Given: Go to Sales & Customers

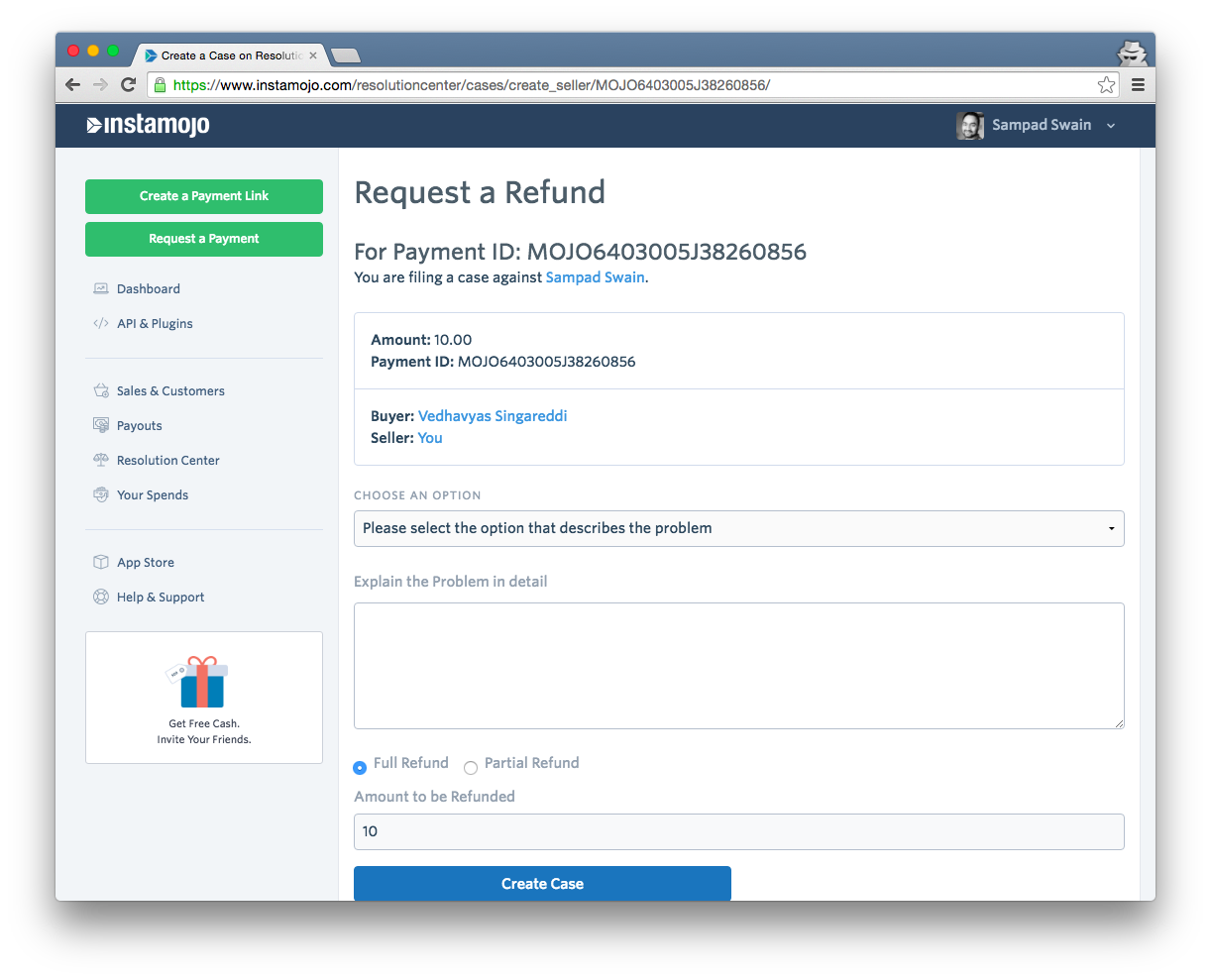Looking at the screenshot, I should click(x=170, y=390).
